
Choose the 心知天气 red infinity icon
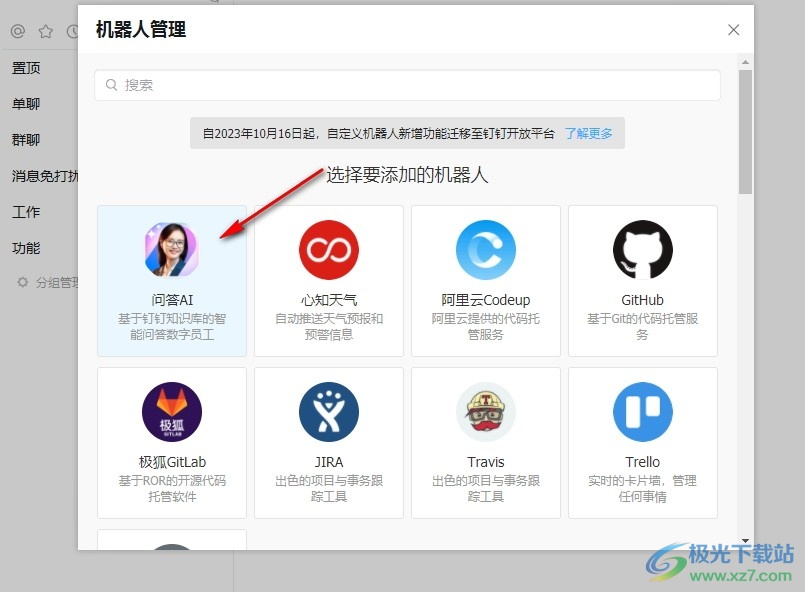click(329, 250)
